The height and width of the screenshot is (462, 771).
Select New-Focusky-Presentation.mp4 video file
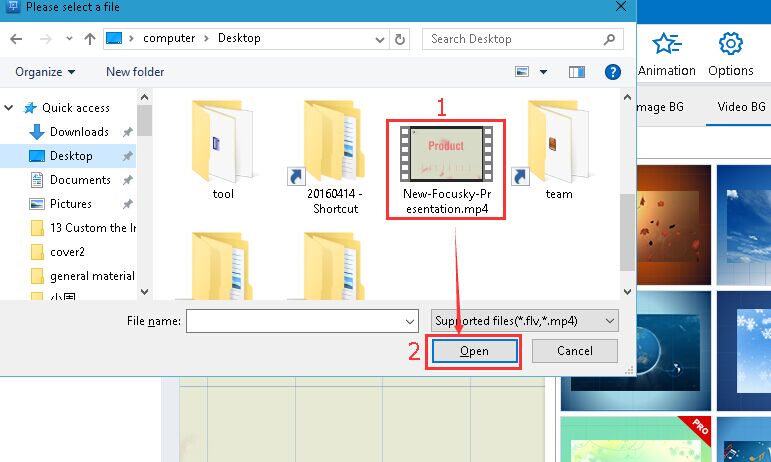tap(446, 170)
